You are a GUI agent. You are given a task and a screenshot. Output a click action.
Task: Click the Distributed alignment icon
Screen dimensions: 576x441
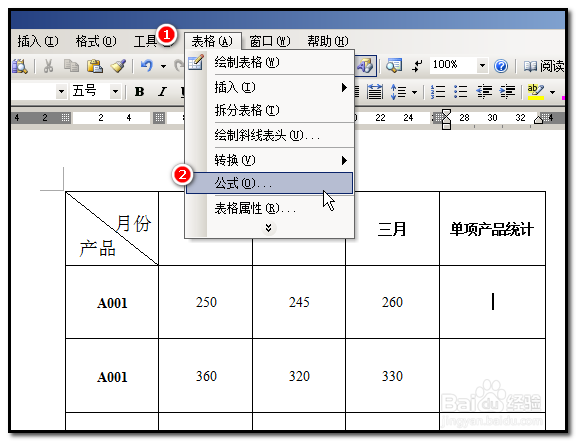point(375,92)
